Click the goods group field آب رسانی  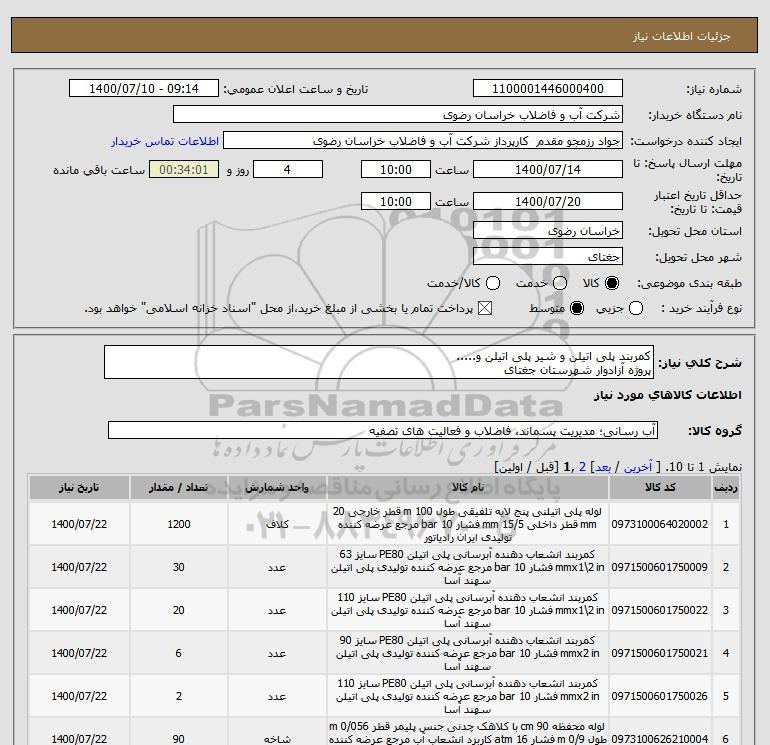pos(383,431)
